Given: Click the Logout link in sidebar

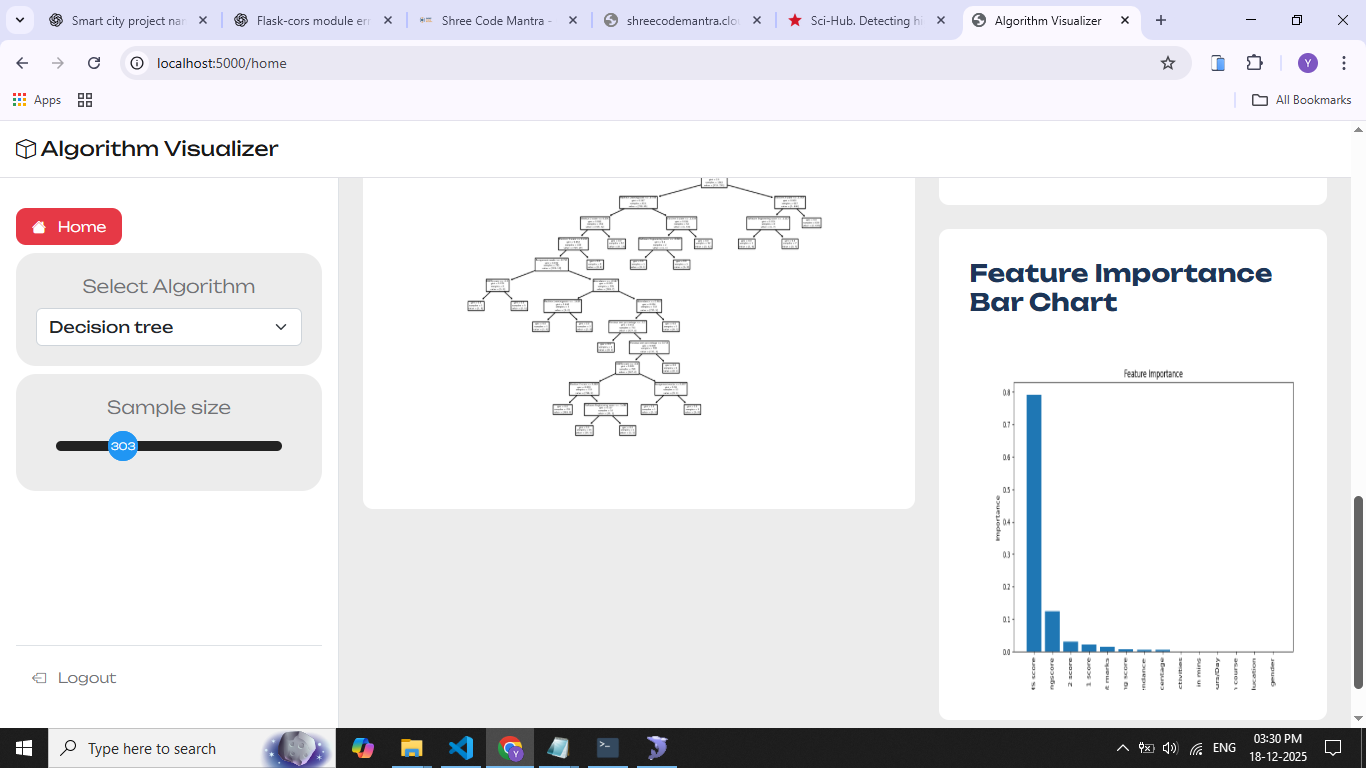Looking at the screenshot, I should point(86,678).
